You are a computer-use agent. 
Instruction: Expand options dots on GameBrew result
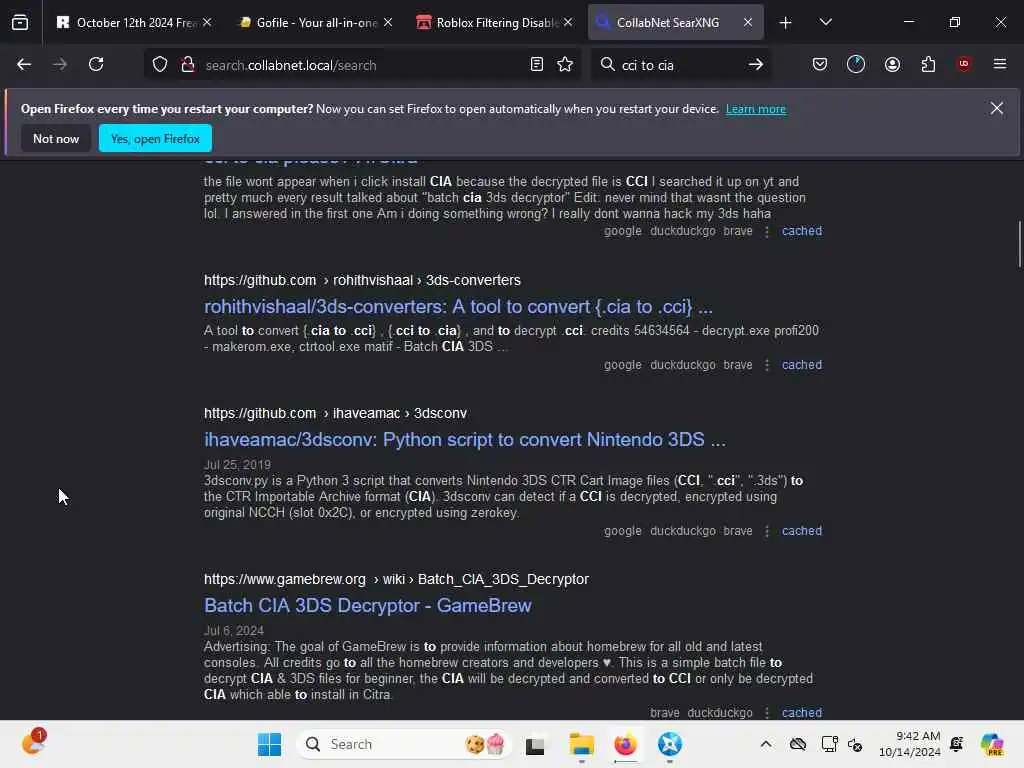coord(767,713)
